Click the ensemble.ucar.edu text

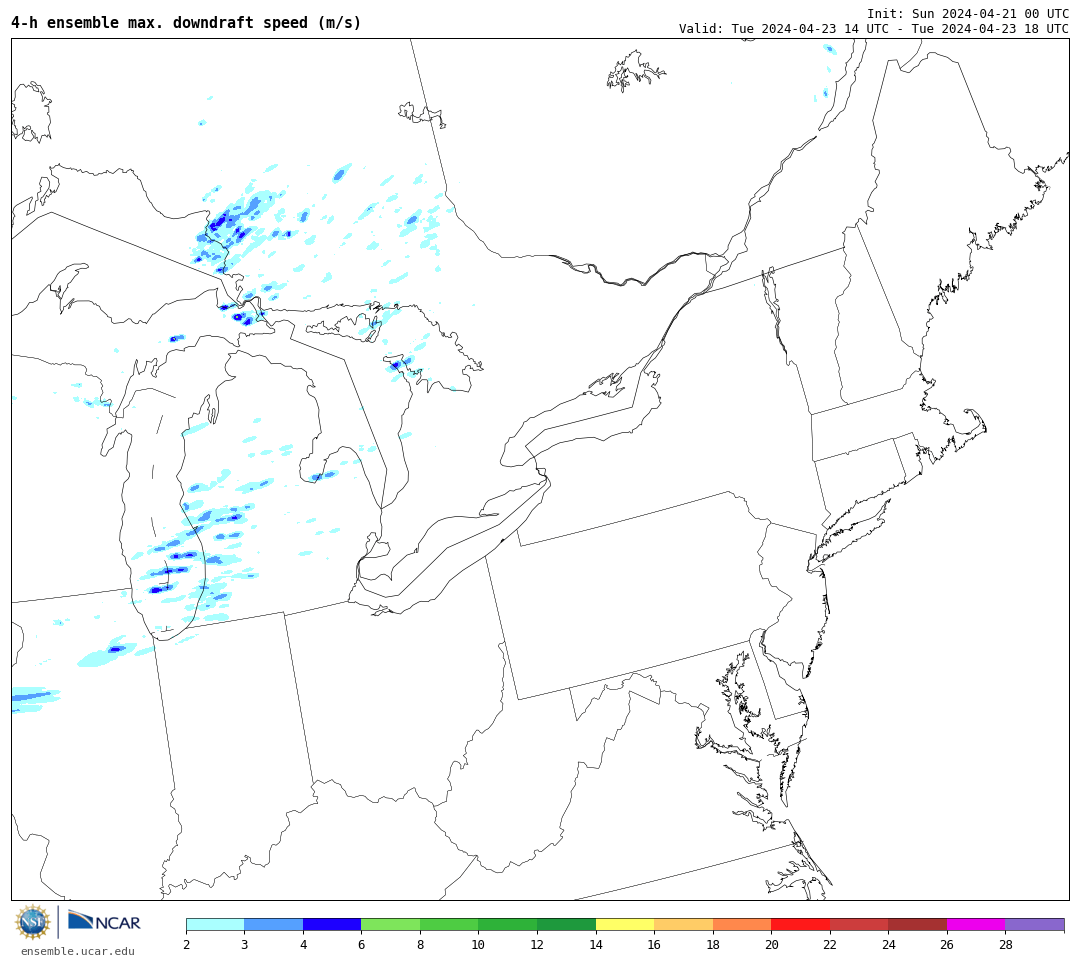[78, 951]
